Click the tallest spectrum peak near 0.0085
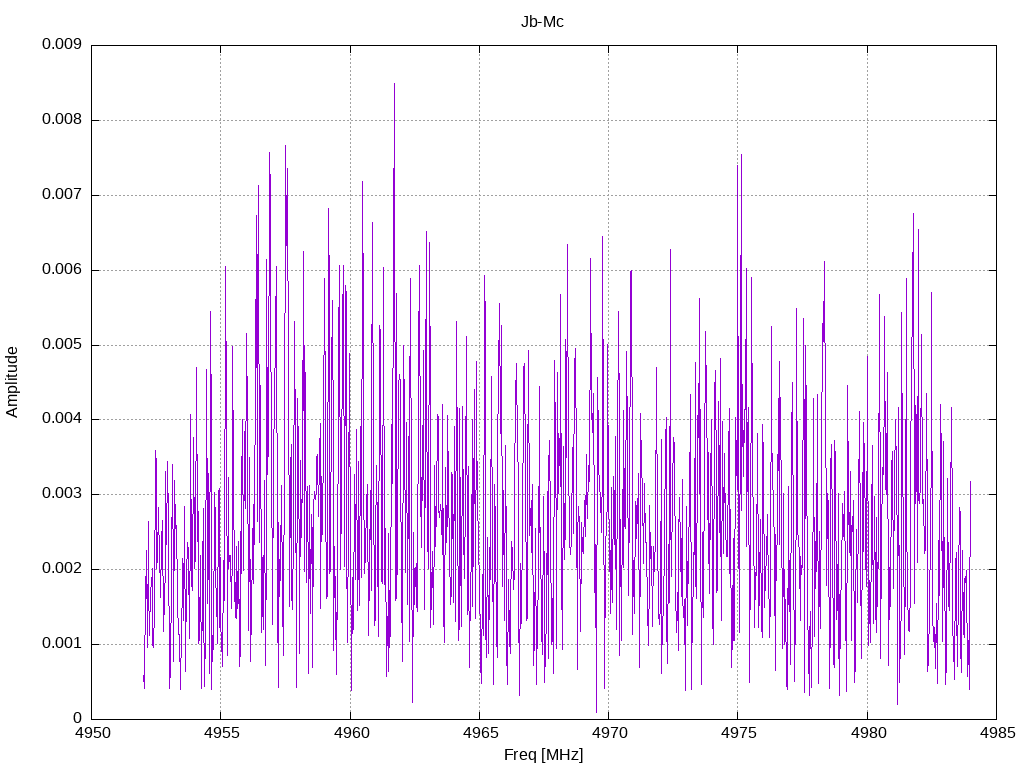The image size is (1024, 768). [394, 86]
